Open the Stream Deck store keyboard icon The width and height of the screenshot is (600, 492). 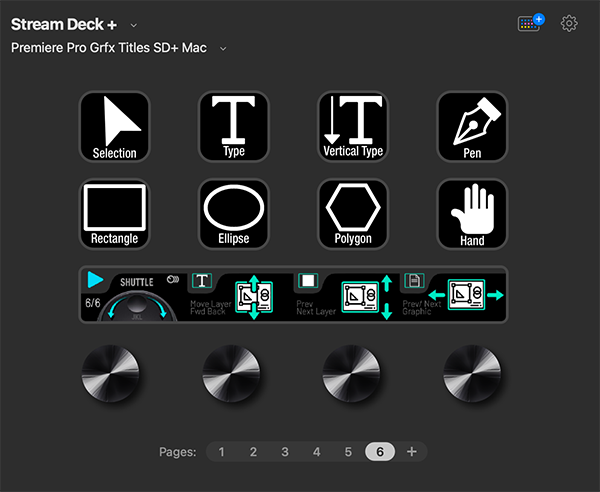tap(531, 23)
